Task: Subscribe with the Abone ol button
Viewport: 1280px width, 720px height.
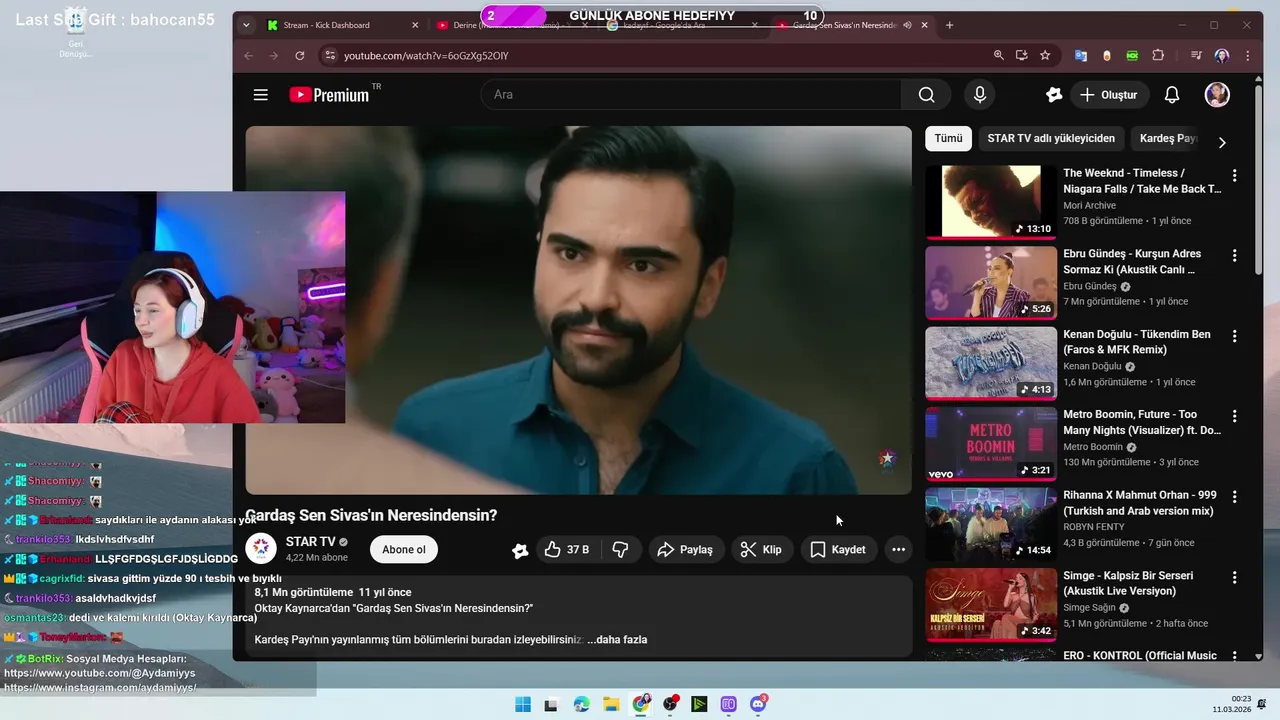Action: click(x=404, y=549)
